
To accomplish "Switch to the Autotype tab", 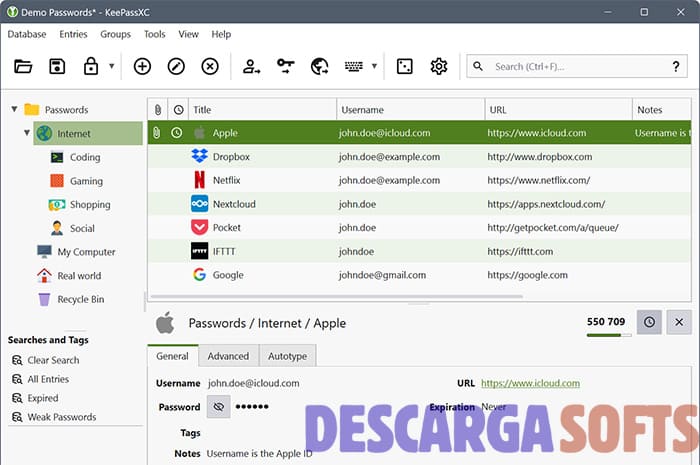I will tap(288, 356).
